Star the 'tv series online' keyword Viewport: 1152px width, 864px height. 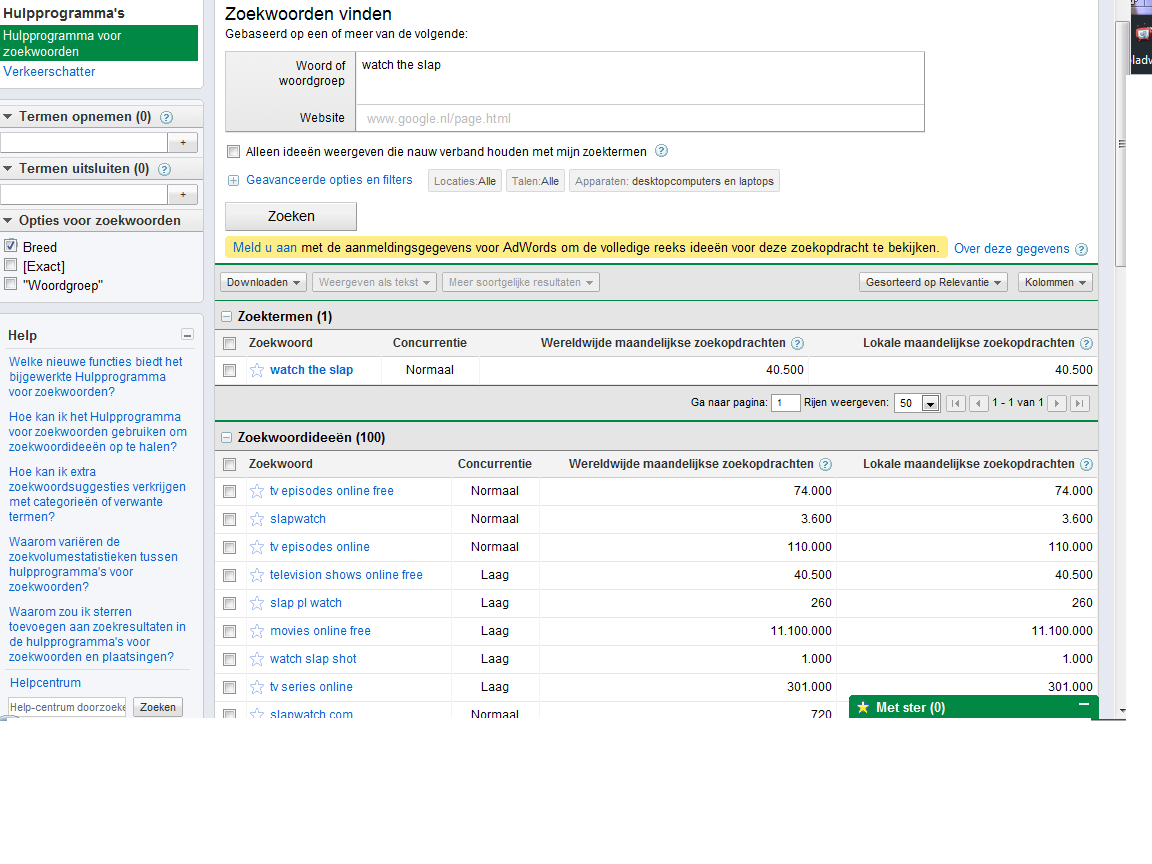pos(256,687)
